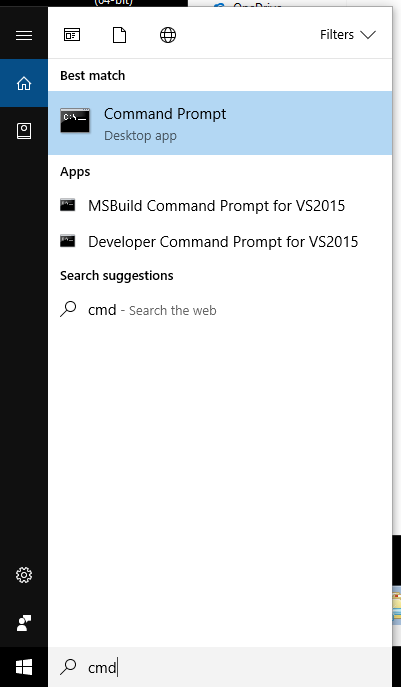Click the MSBuild Command Prompt icon
This screenshot has height=687, width=401.
67,205
